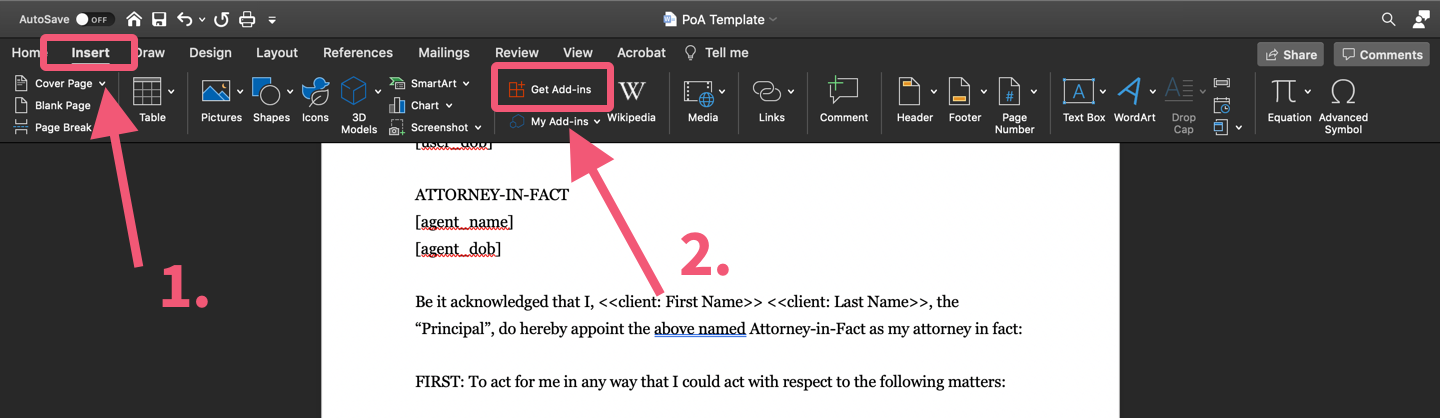The image size is (1440, 418).
Task: Click the Save floppy disk icon
Action: (159, 19)
